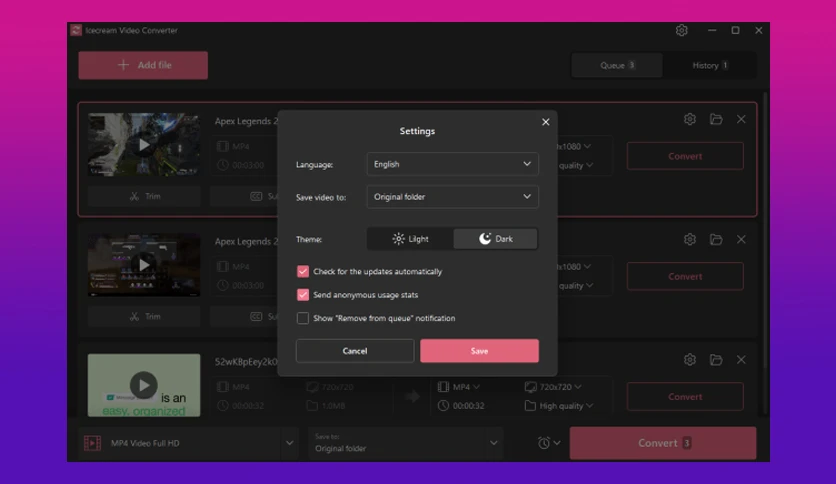
Task: Open subtitles option for second Apex Legends video
Action: [x=244, y=317]
